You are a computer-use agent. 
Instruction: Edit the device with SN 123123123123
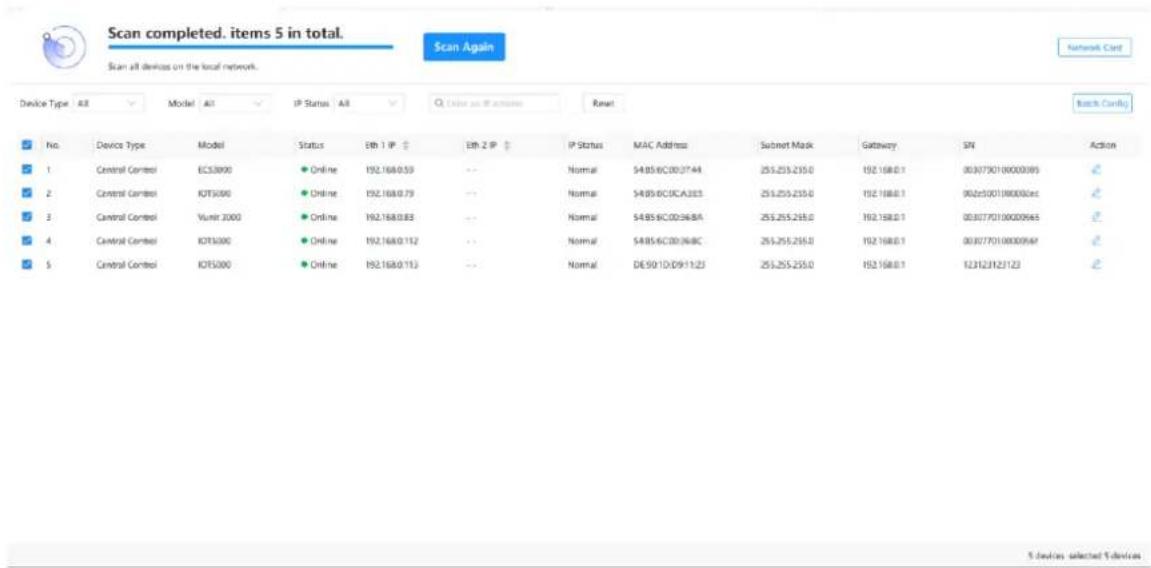(1097, 263)
